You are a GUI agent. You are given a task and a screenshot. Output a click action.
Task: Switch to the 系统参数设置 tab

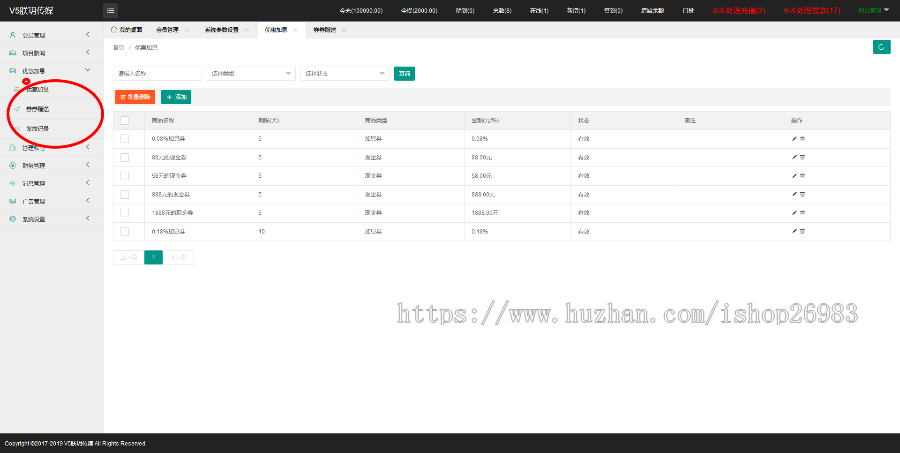222,30
